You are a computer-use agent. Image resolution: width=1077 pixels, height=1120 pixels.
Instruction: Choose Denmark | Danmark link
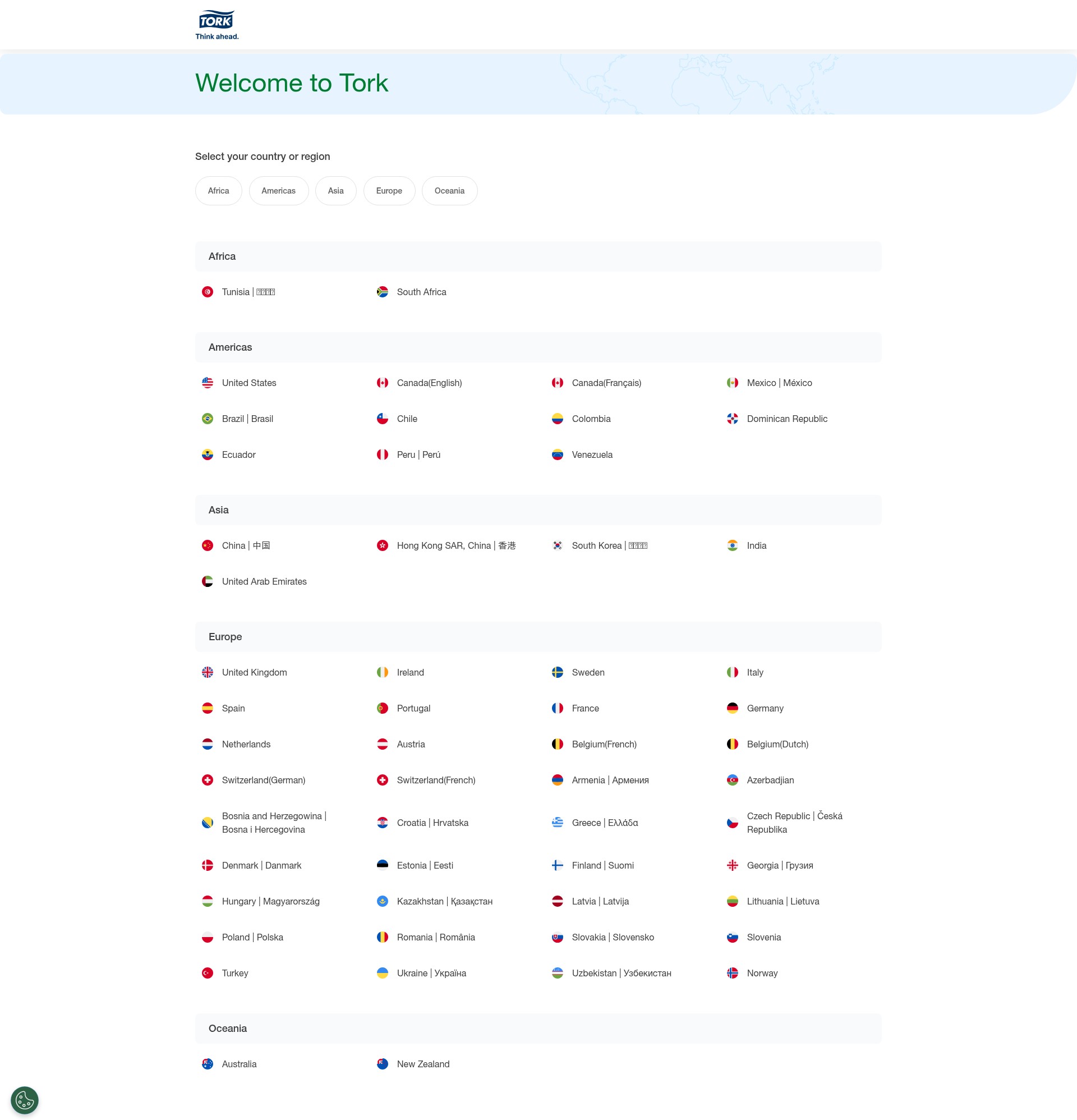262,866
